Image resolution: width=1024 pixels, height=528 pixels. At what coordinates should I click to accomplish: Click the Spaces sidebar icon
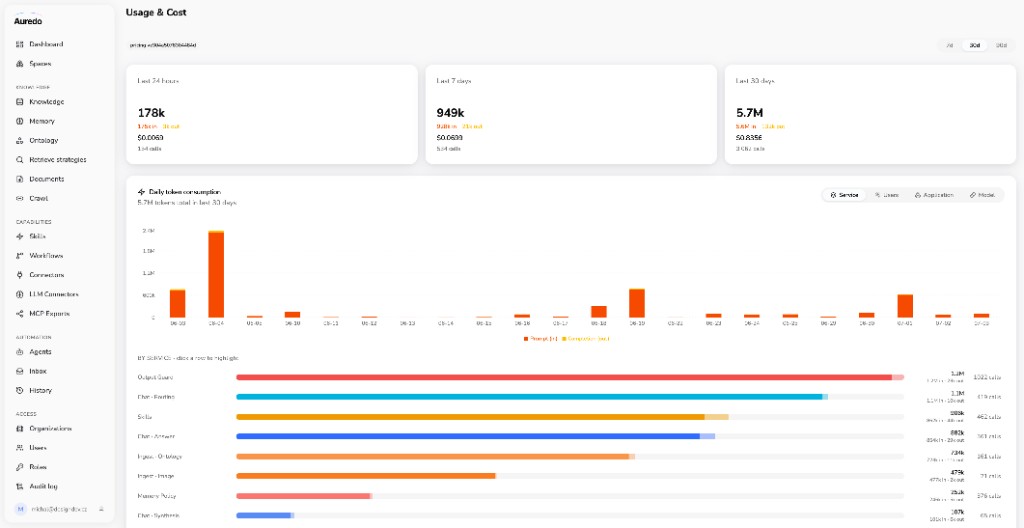20,64
